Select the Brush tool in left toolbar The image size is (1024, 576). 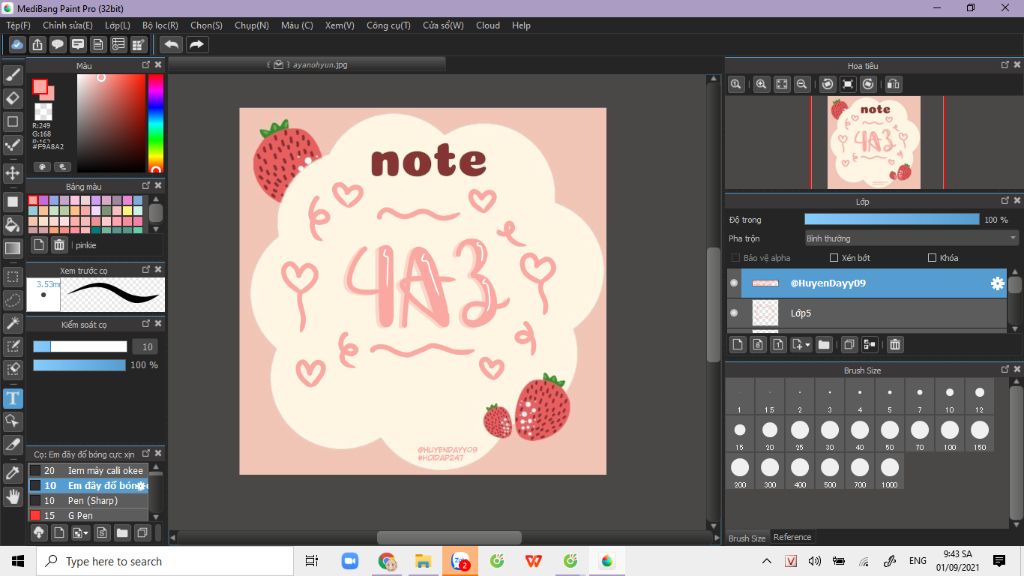tap(12, 75)
